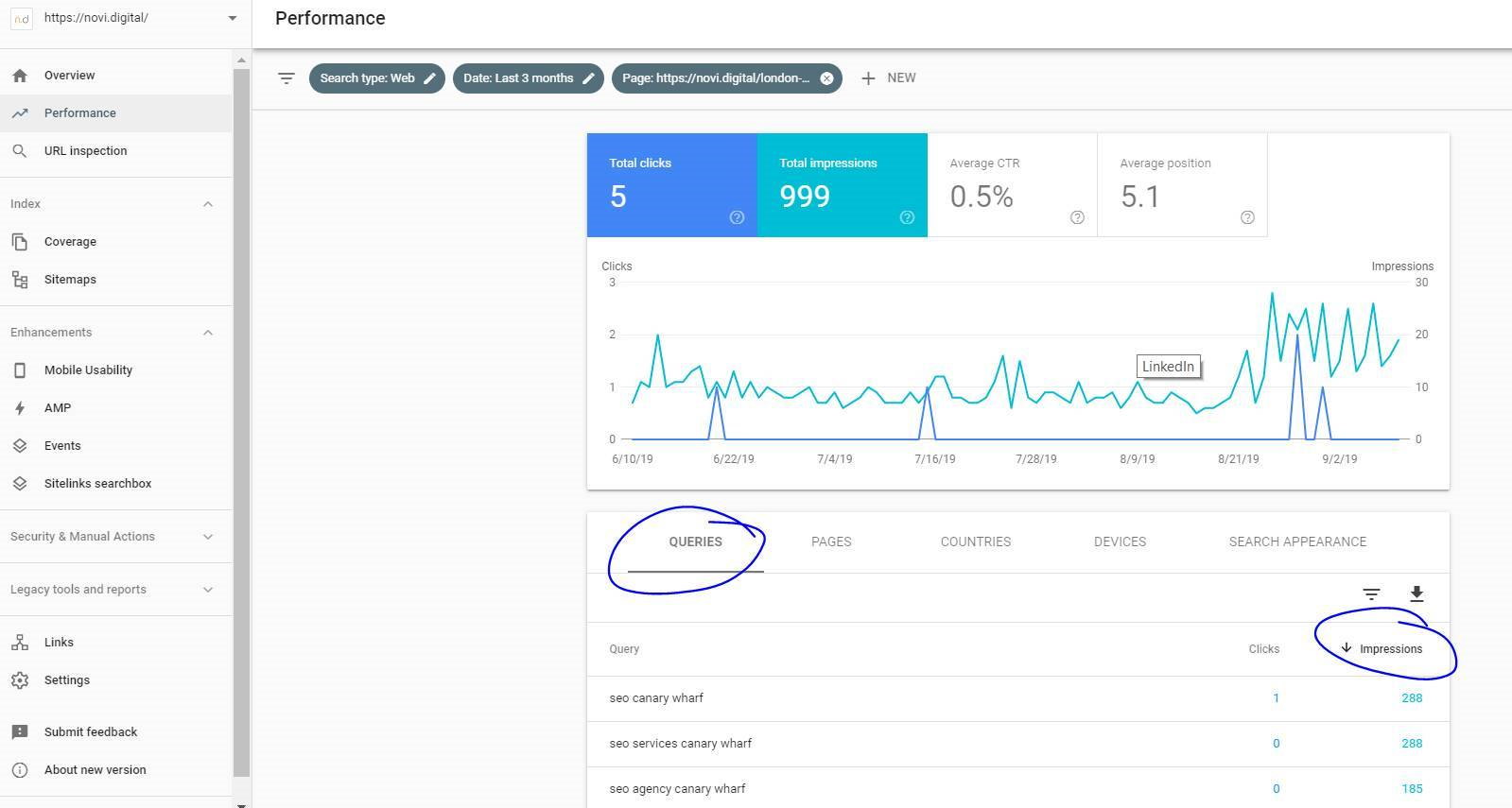This screenshot has width=1512, height=808.
Task: Remove the Page filter chip
Action: click(826, 78)
